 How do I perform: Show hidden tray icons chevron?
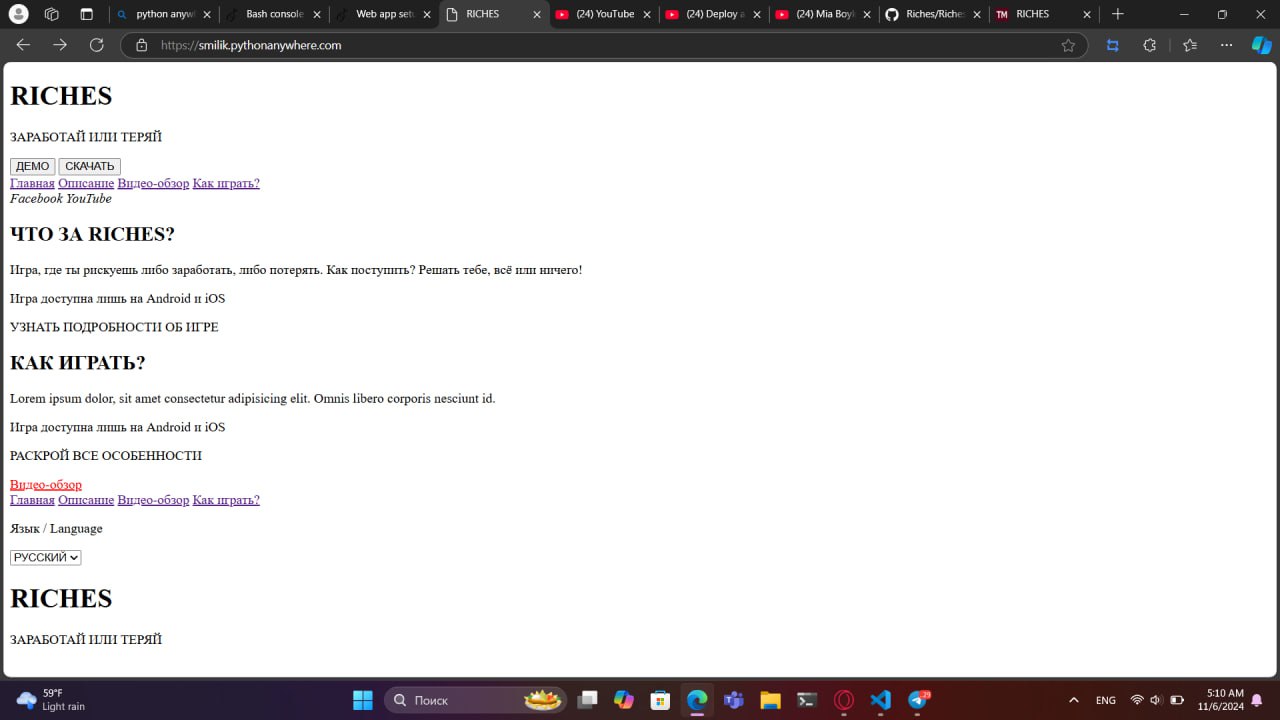pyautogui.click(x=1074, y=700)
